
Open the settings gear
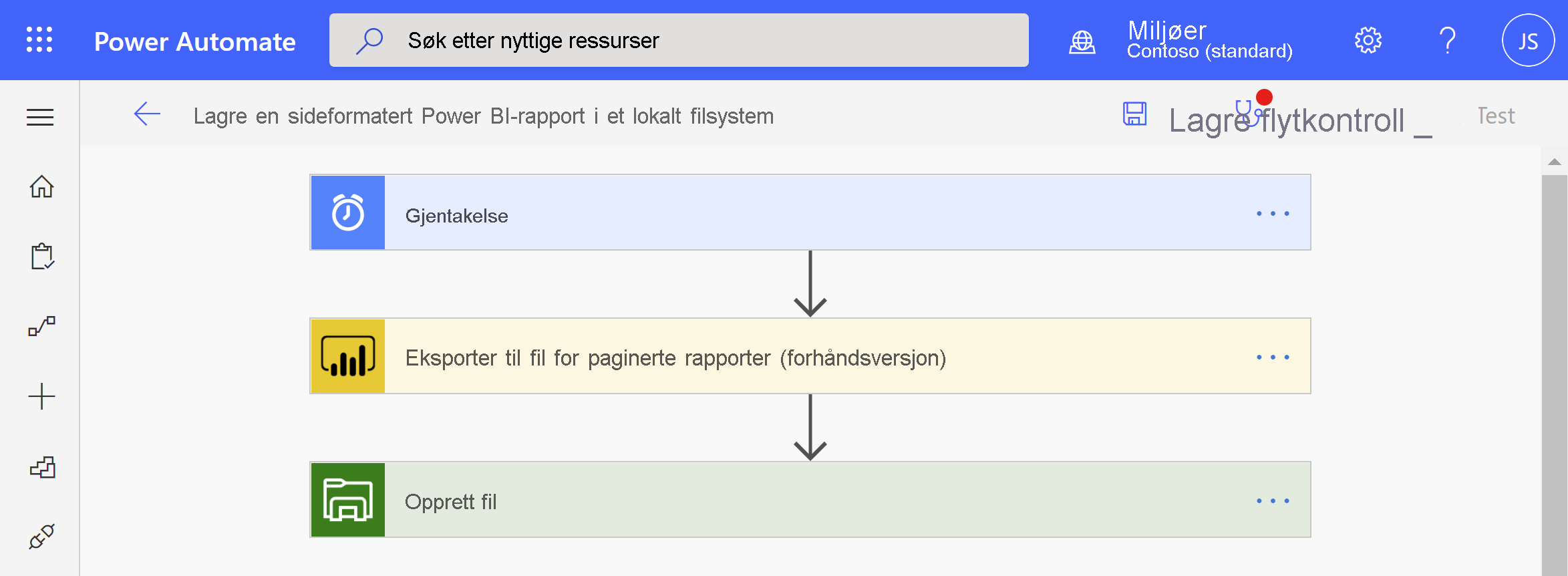[x=1368, y=41]
